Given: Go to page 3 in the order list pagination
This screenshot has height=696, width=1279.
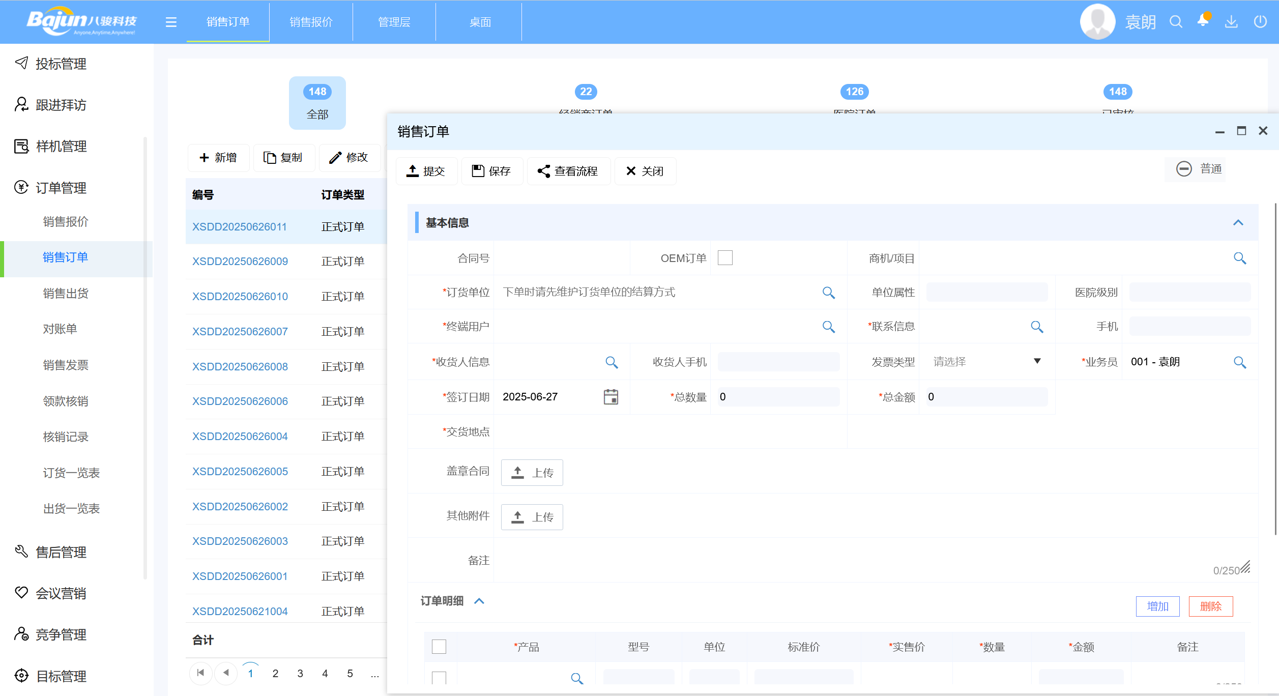Looking at the screenshot, I should tap(300, 673).
